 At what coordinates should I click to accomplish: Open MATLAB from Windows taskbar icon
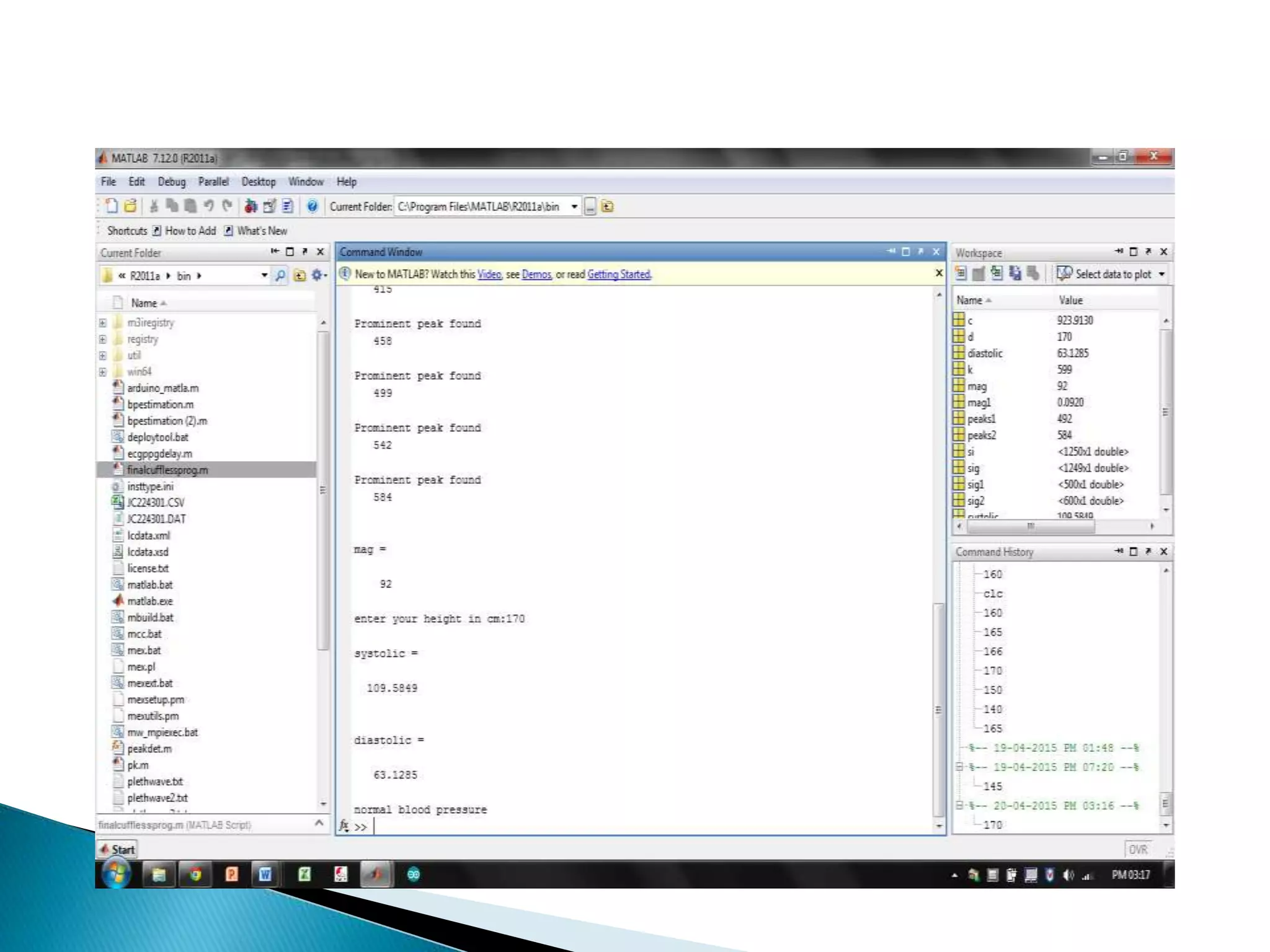pos(375,874)
